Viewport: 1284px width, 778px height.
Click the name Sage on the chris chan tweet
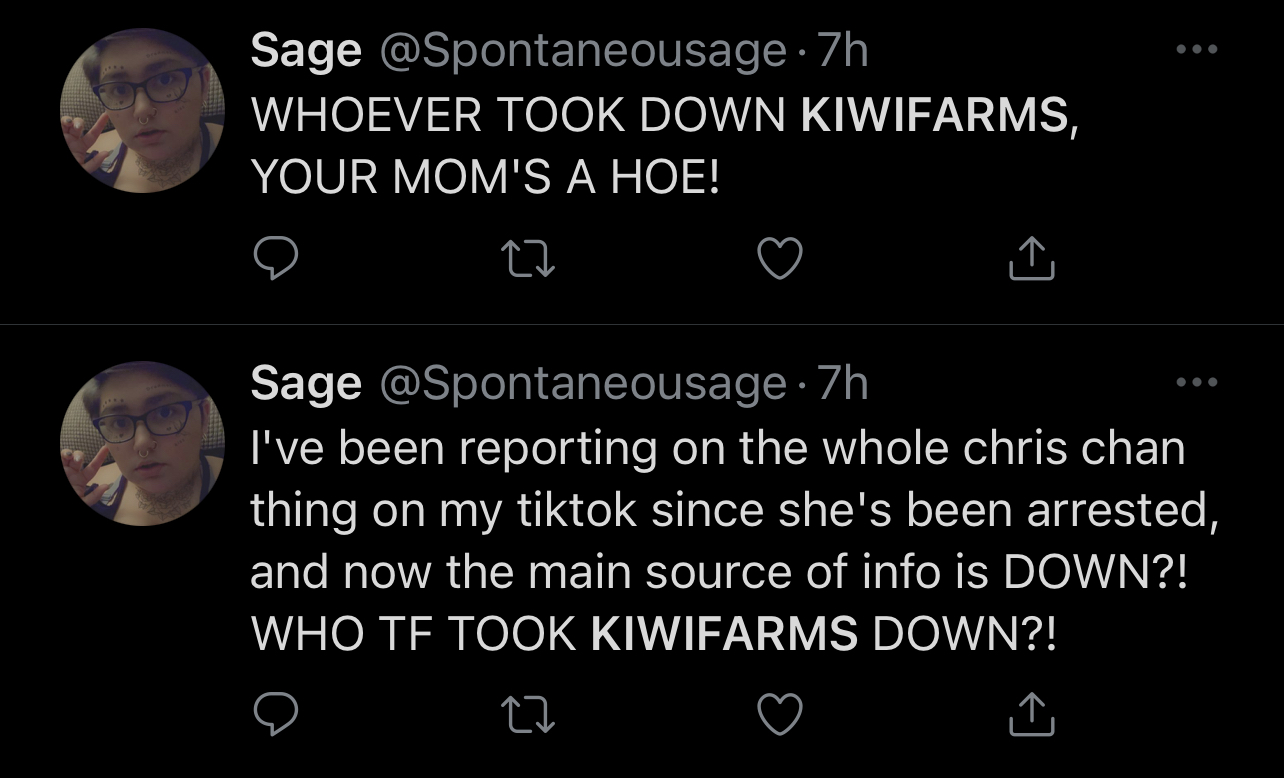coord(305,384)
